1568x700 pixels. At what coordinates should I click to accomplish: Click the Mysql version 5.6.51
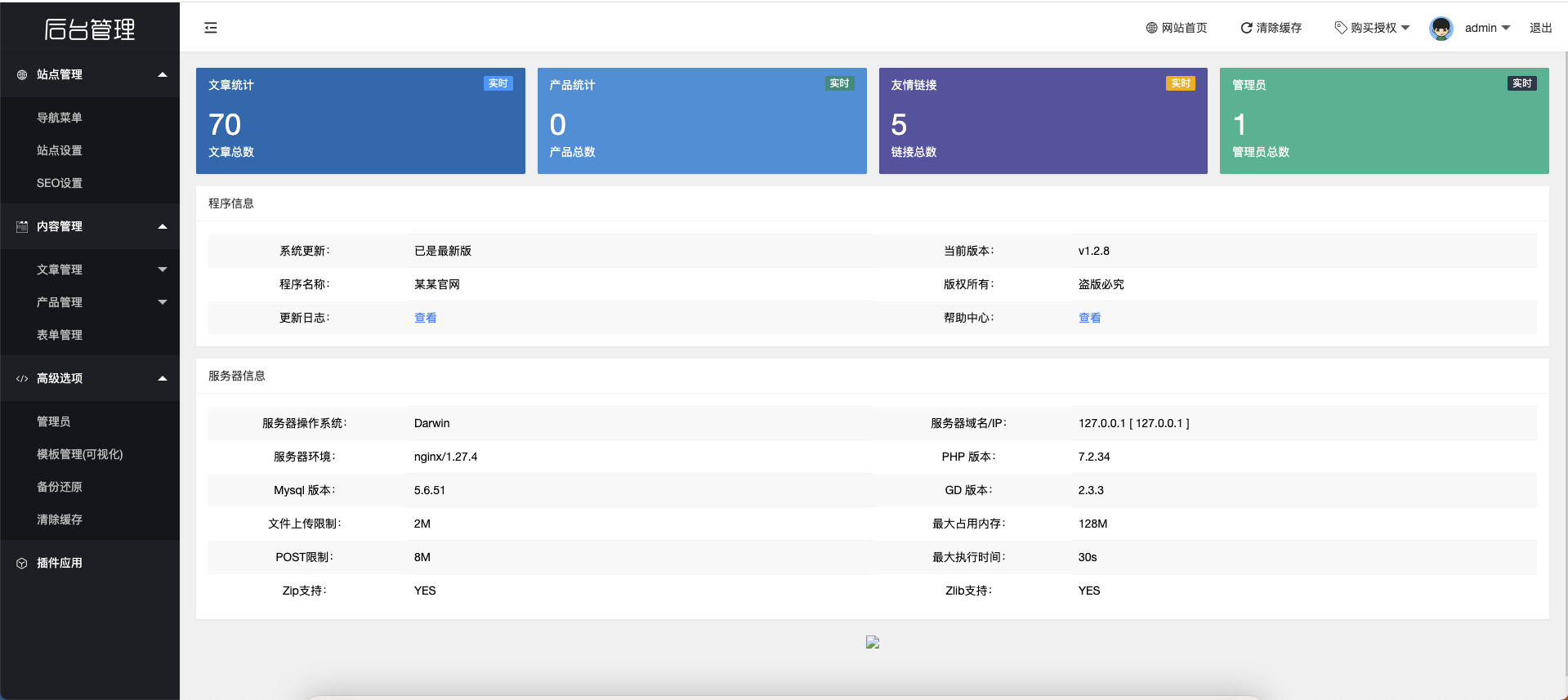pyautogui.click(x=429, y=490)
